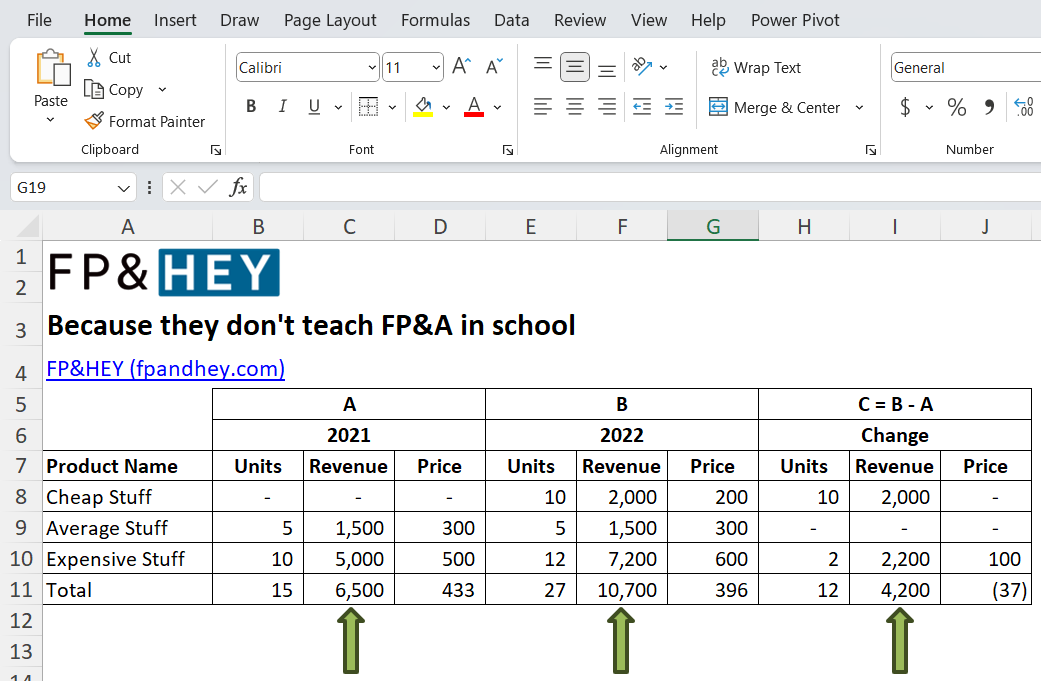Click the Increase Font Size icon
Image resolution: width=1041 pixels, height=681 pixels.
point(459,66)
